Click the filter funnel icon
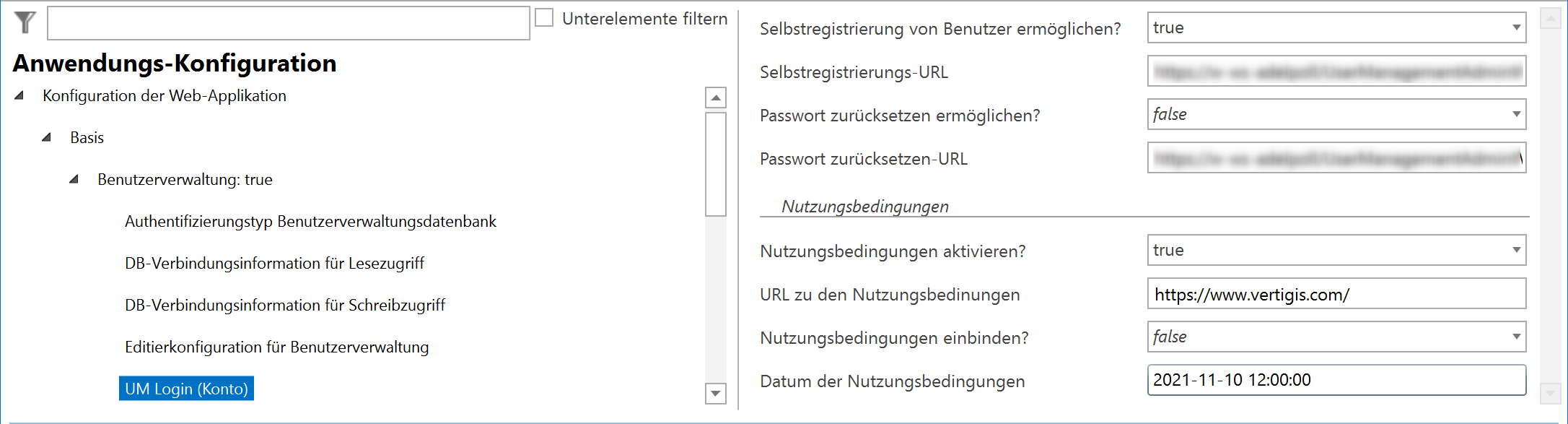 [24, 24]
